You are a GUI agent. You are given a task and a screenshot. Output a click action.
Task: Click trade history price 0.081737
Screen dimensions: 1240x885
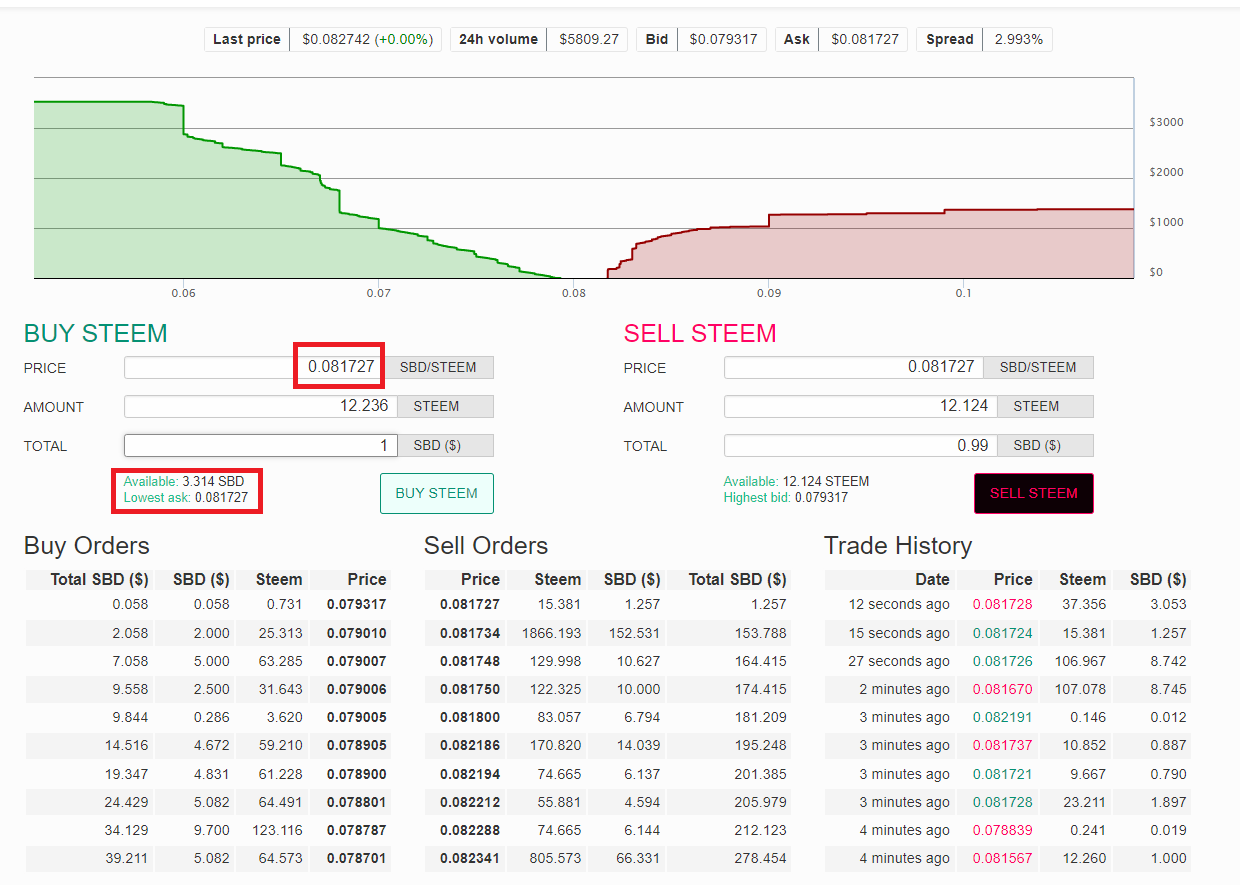coord(1002,745)
